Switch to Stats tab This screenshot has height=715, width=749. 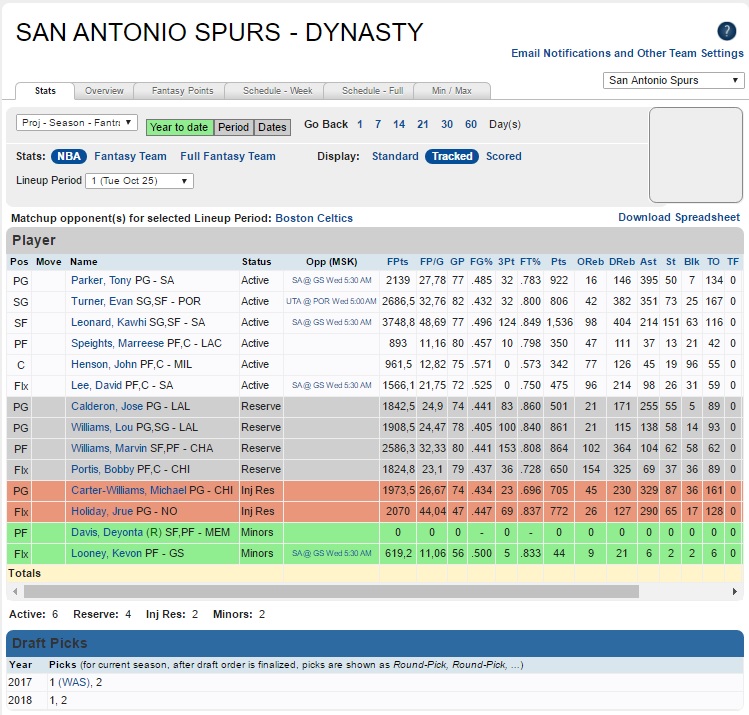coord(45,91)
